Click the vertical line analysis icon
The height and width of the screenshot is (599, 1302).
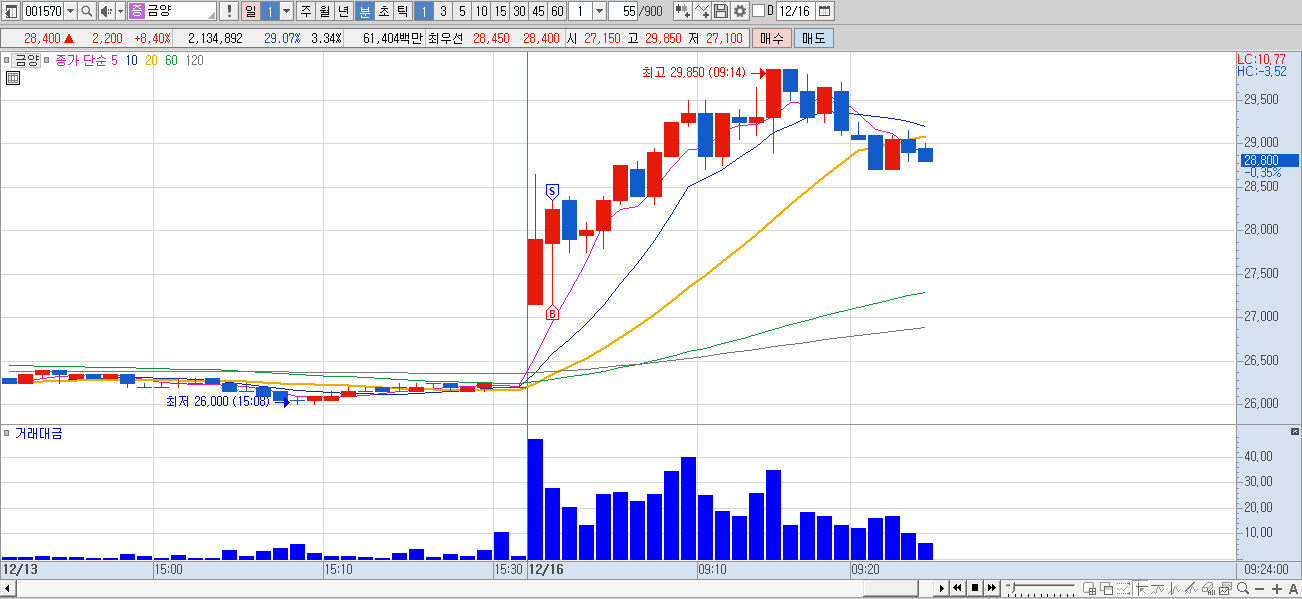pyautogui.click(x=1175, y=588)
